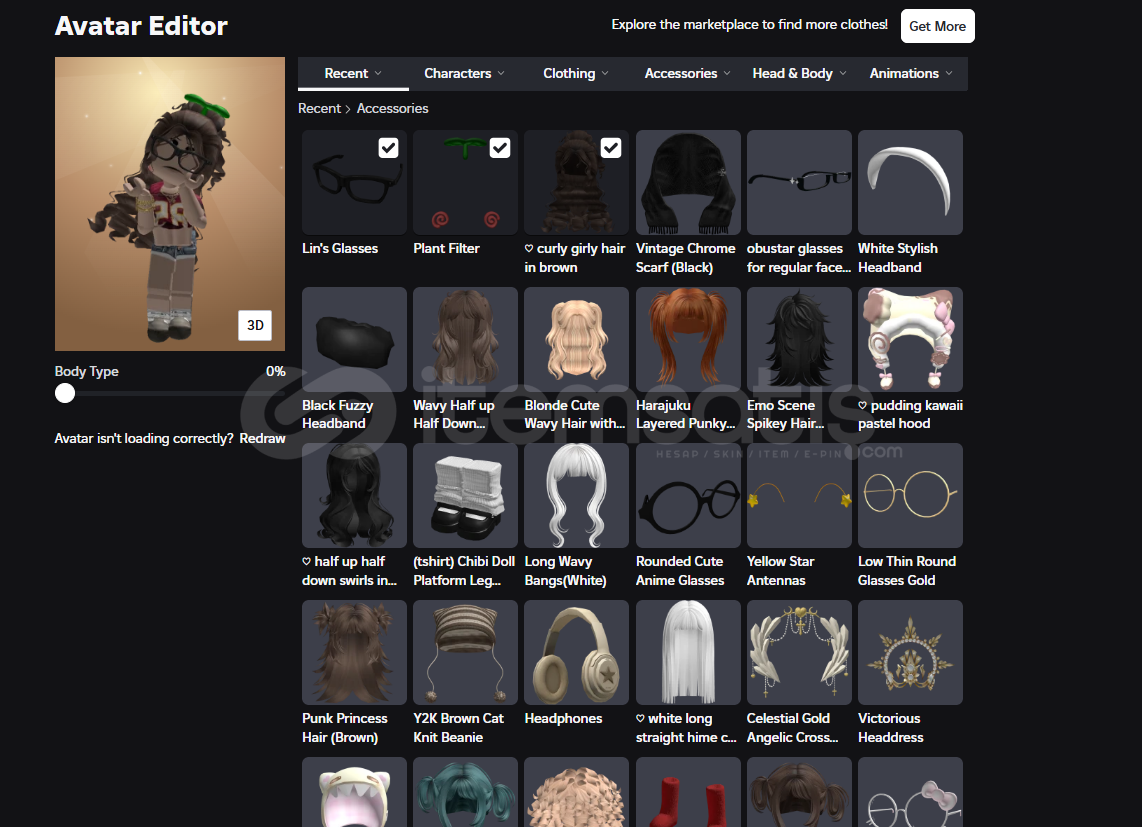Viewport: 1142px width, 827px height.
Task: Equip the Rounded Cute Anime Glasses image
Action: coord(688,495)
